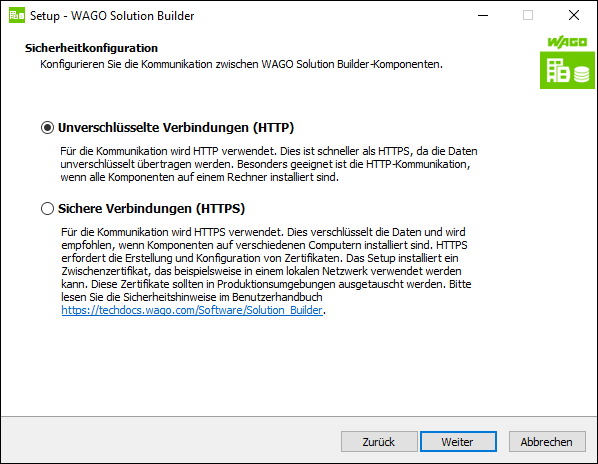Click the setup icon in the title bar
598x464 pixels.
pos(17,15)
